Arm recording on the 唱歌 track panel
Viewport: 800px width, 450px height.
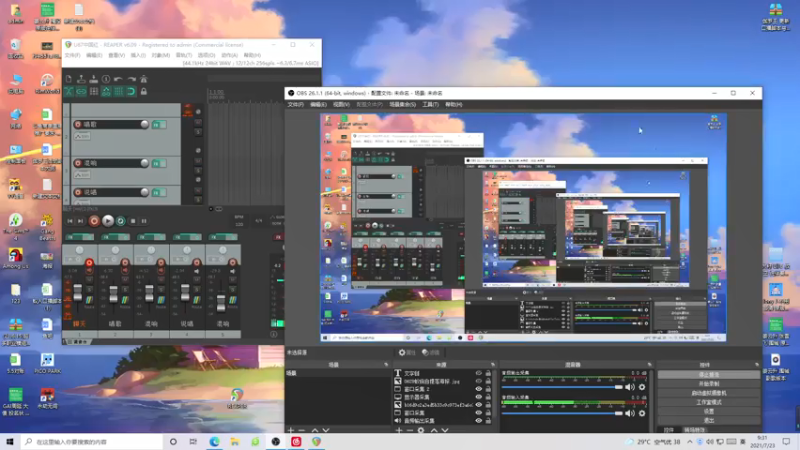[x=78, y=124]
